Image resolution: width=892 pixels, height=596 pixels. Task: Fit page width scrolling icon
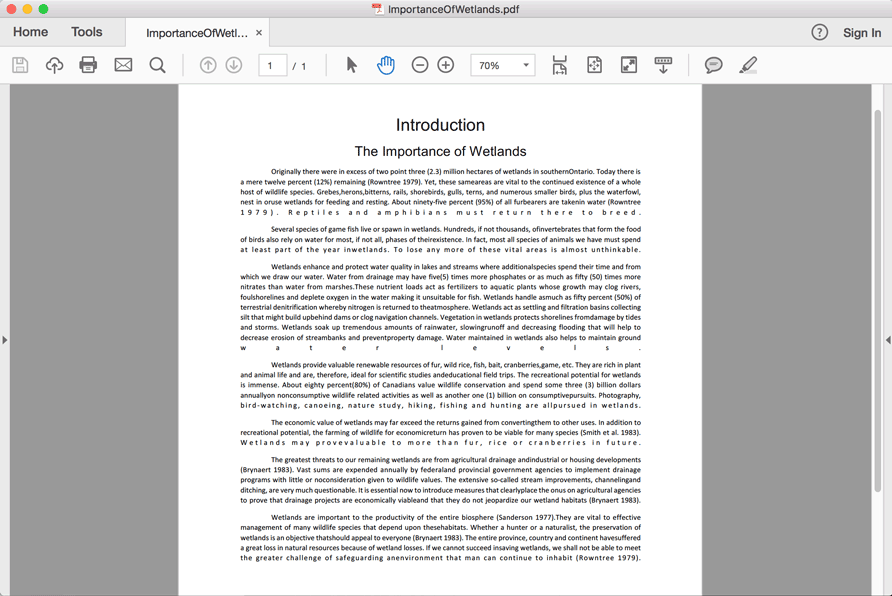pyautogui.click(x=560, y=65)
